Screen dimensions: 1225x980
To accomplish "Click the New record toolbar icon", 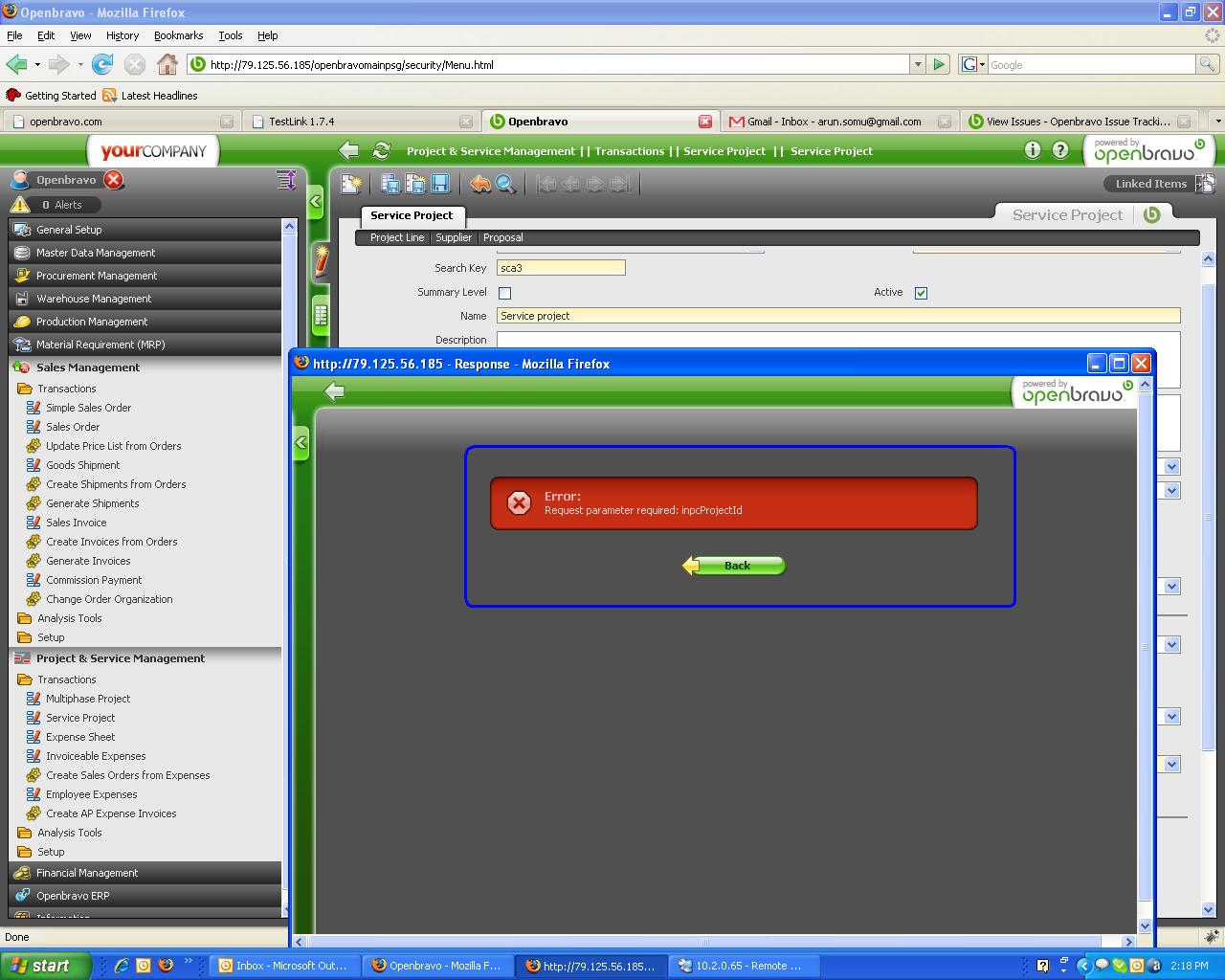I will [351, 184].
